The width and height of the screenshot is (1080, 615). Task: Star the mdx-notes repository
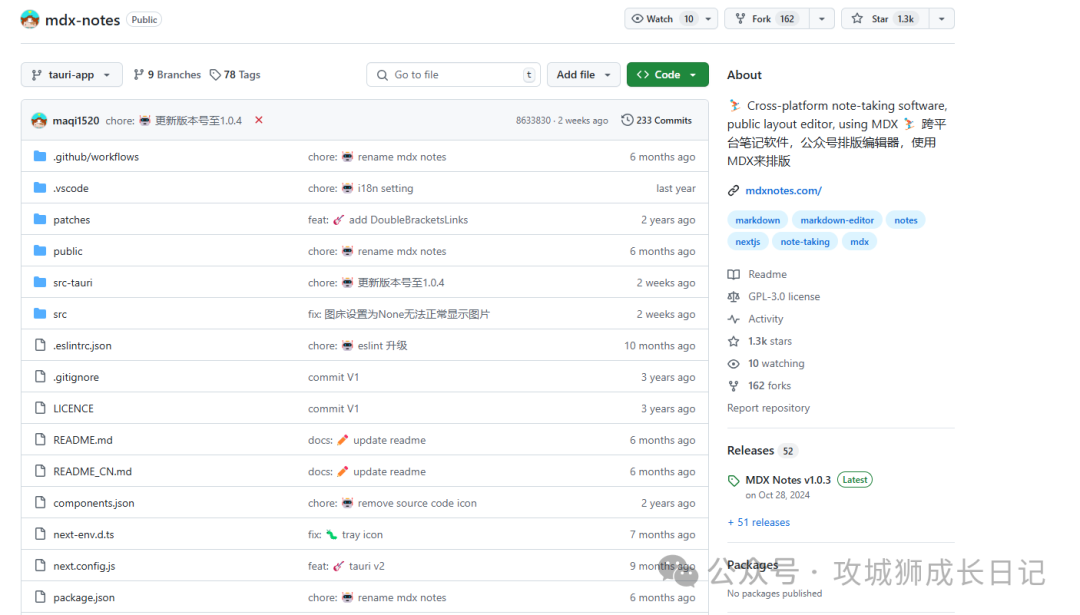[x=885, y=19]
